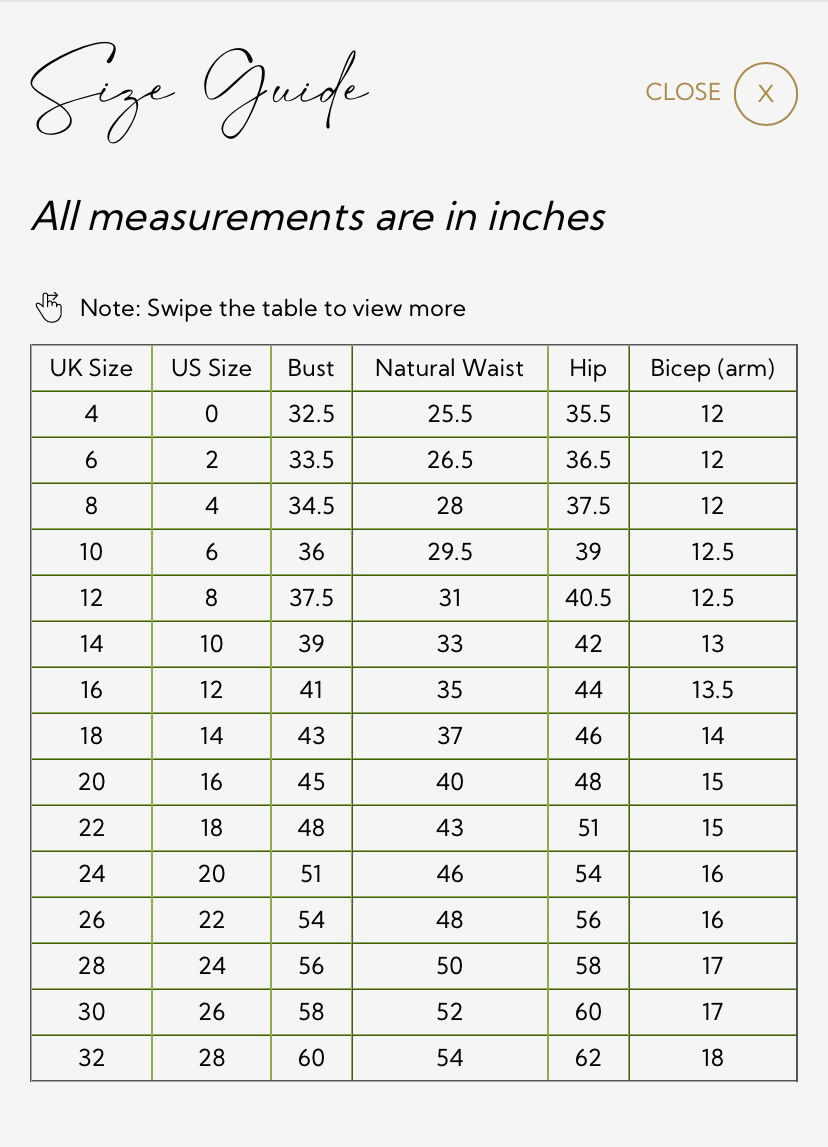The image size is (828, 1147).
Task: Click the 13.5 bicep measurement cell
Action: [712, 690]
